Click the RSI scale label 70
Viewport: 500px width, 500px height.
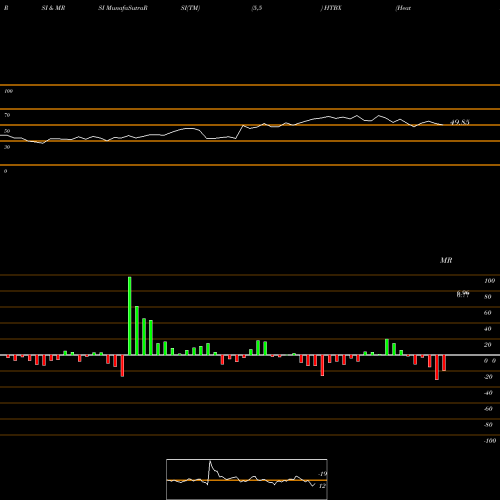click(7, 115)
